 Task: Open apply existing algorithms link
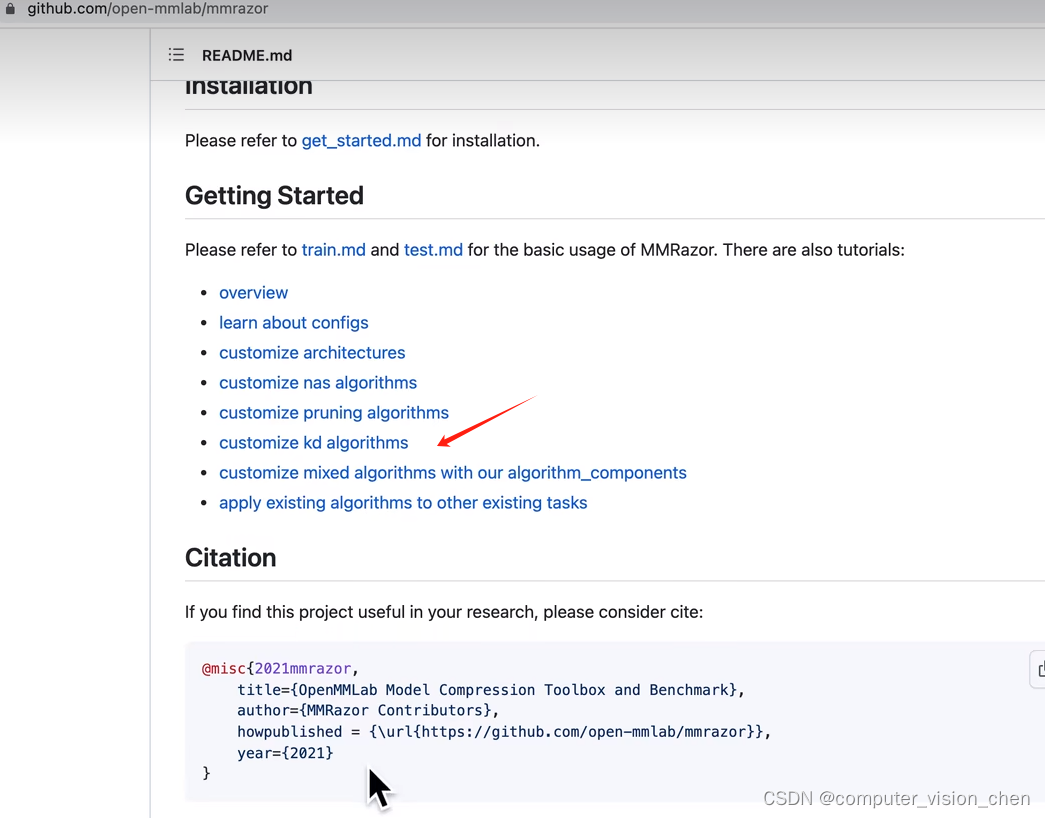click(x=403, y=503)
